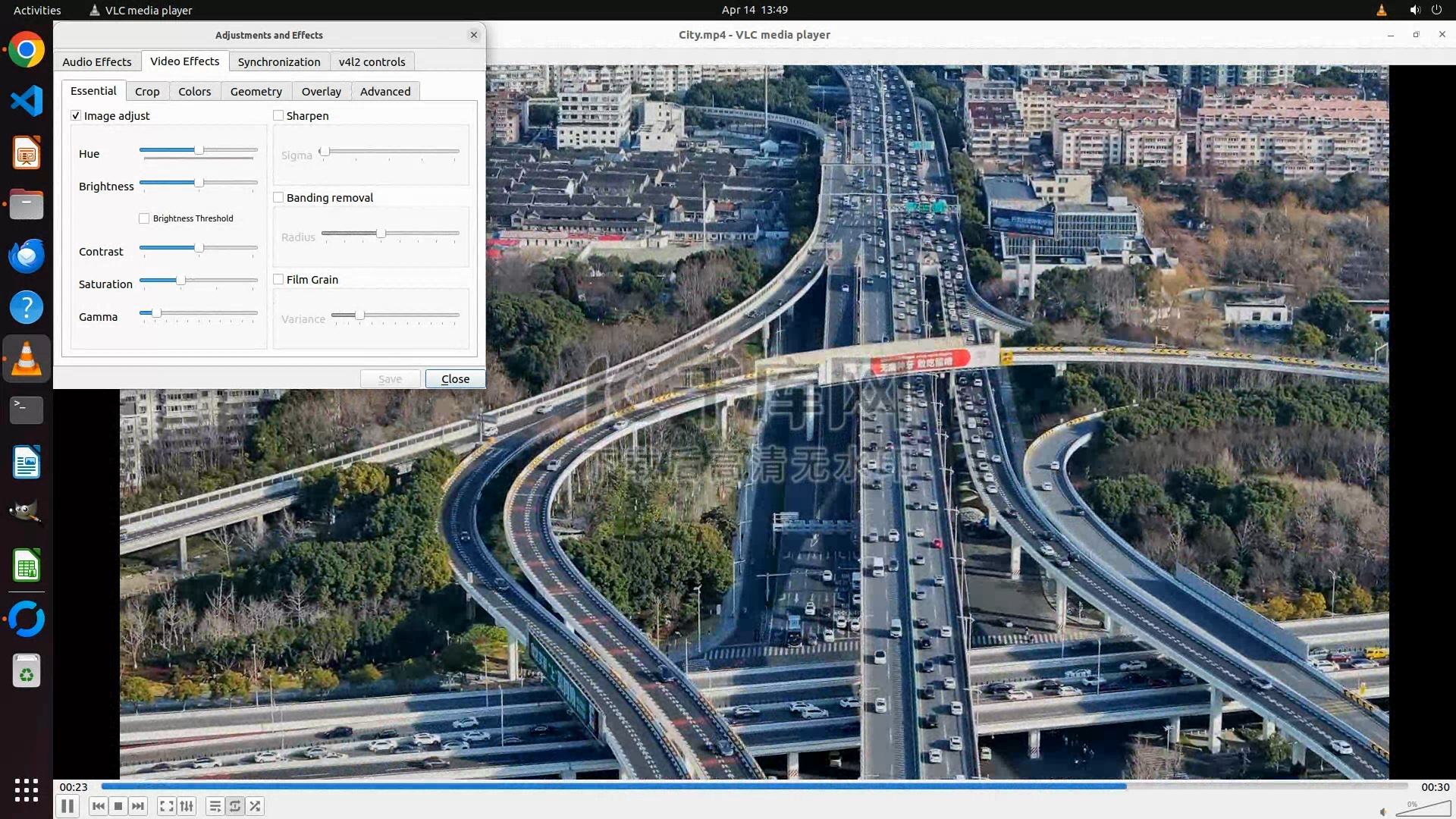Enable the Sharpen filter

[x=278, y=115]
